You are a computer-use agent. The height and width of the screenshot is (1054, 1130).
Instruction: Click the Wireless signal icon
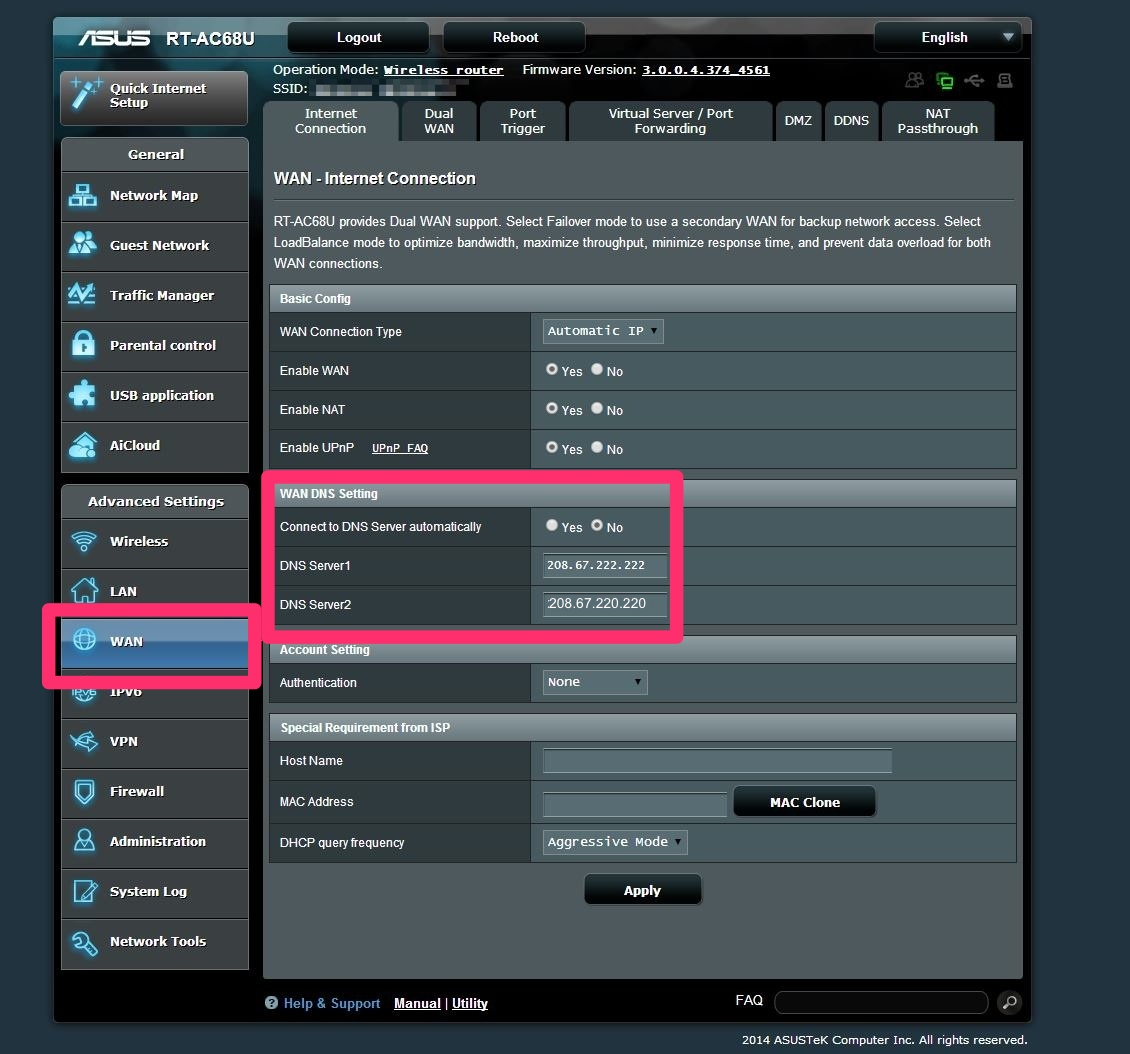coord(84,541)
